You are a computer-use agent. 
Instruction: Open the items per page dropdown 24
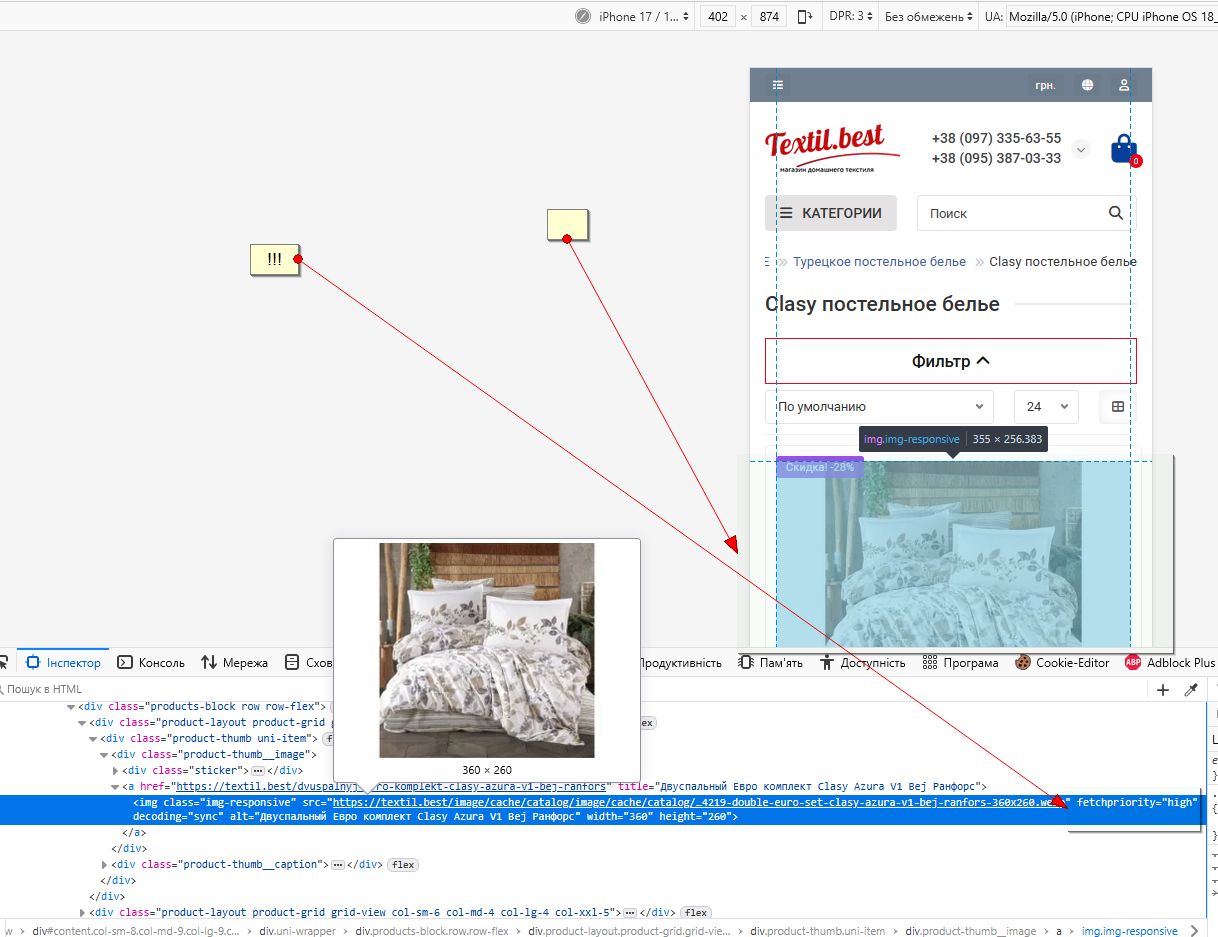click(1046, 407)
